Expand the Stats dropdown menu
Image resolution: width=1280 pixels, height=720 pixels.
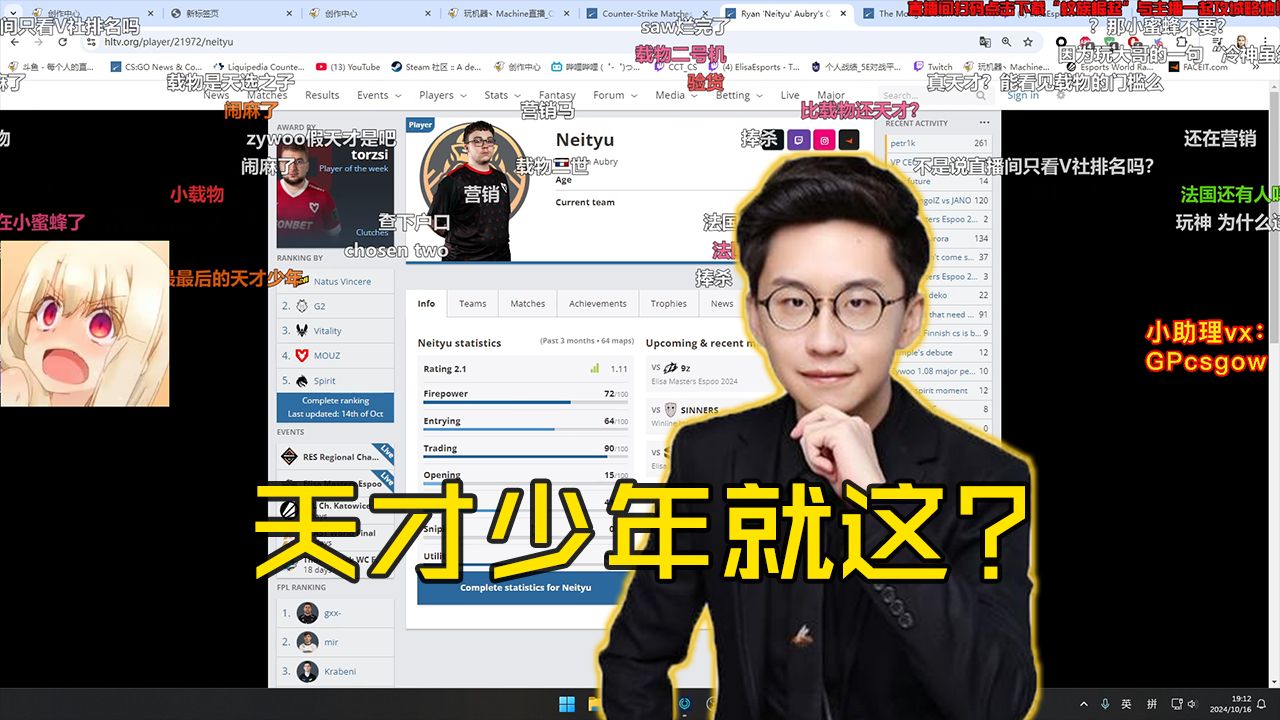[x=502, y=95]
